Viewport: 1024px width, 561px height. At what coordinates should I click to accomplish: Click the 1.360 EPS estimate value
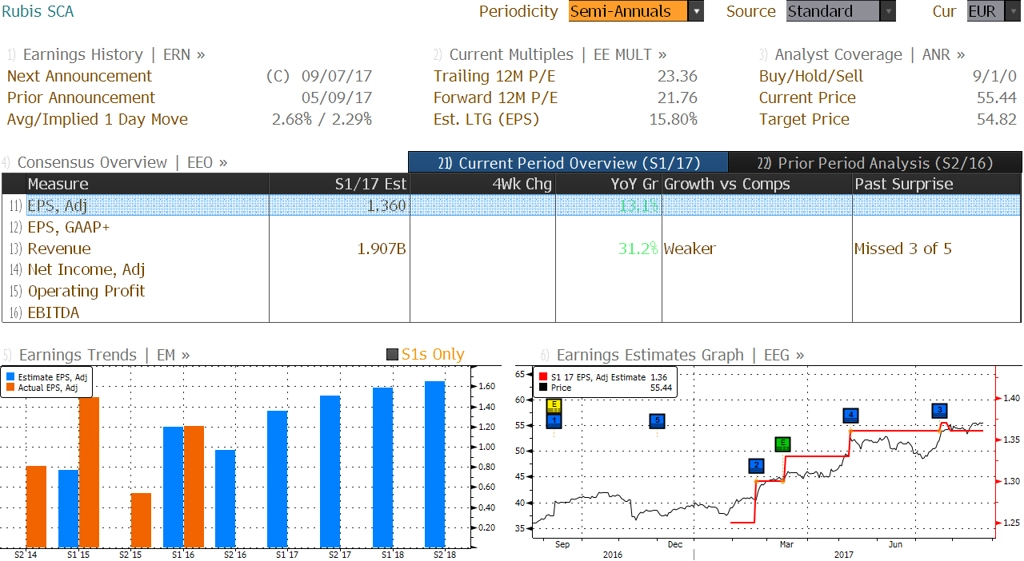click(386, 205)
